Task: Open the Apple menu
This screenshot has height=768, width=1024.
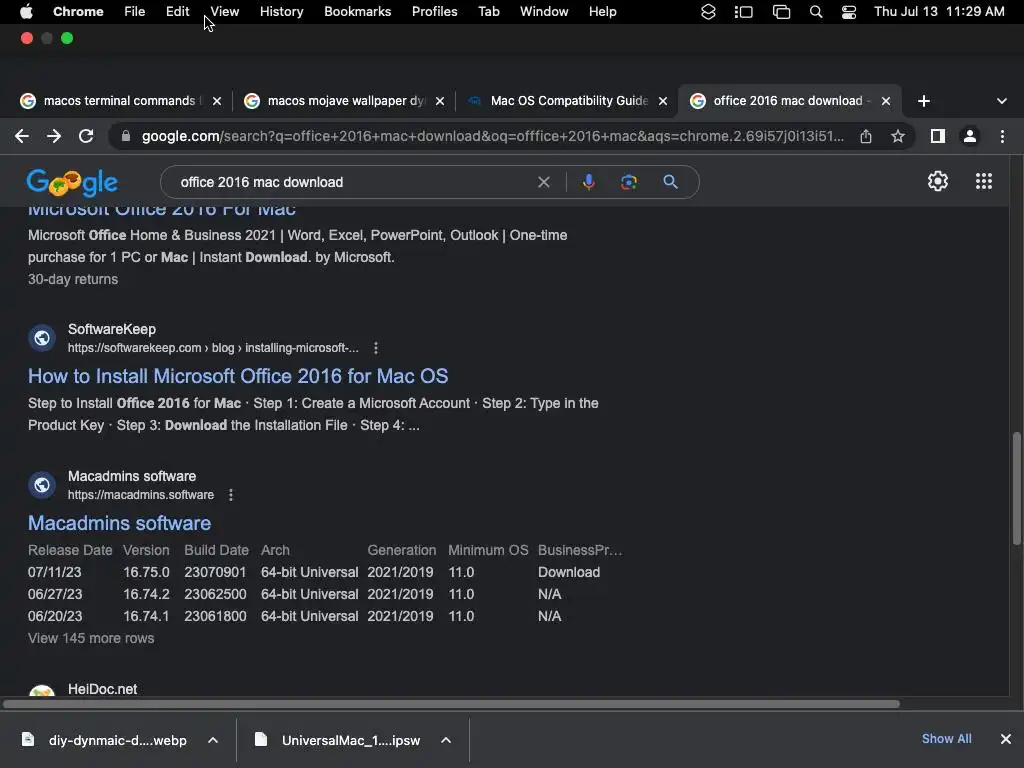Action: 26,11
